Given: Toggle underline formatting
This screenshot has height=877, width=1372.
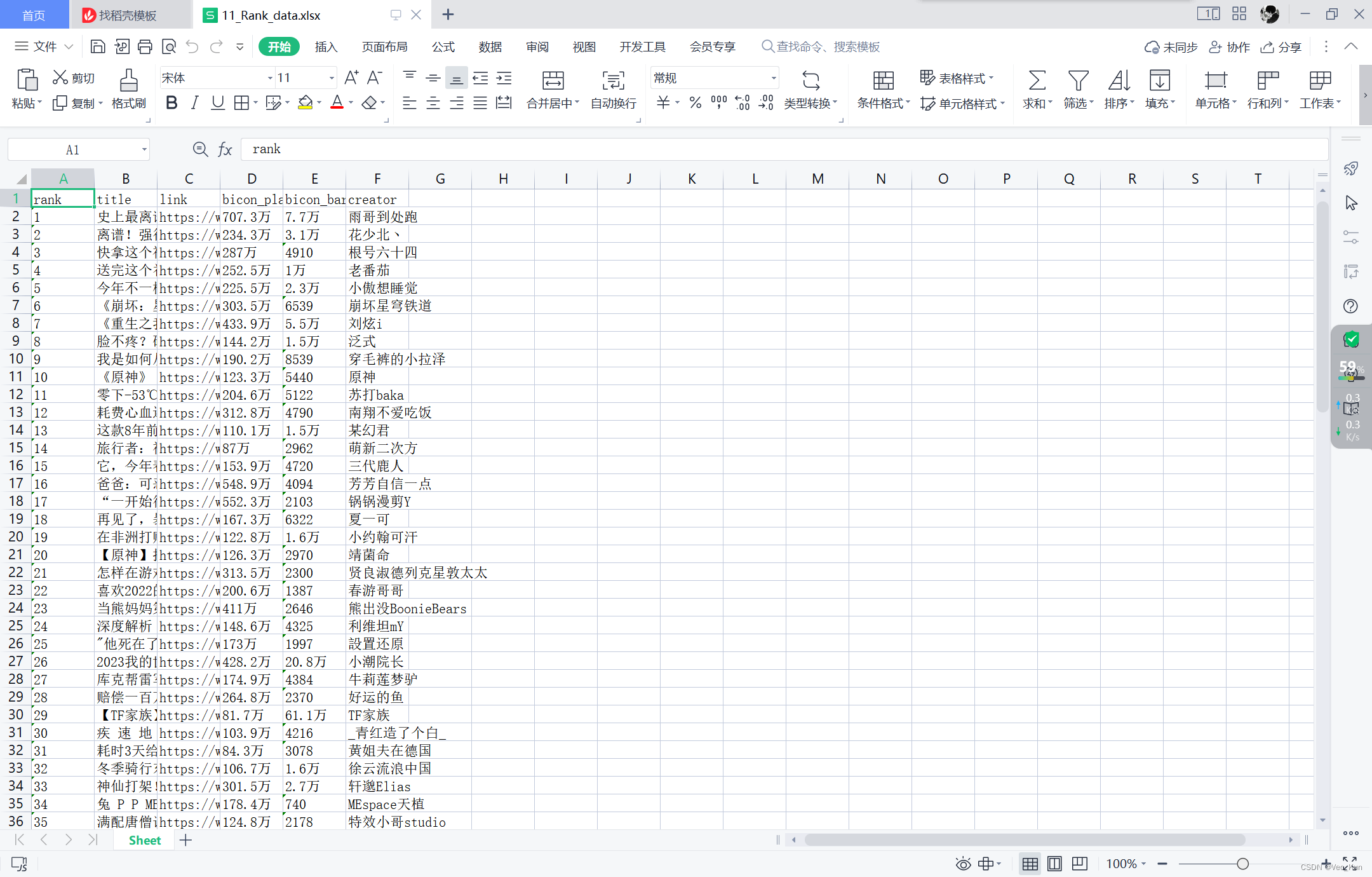Looking at the screenshot, I should tap(217, 102).
